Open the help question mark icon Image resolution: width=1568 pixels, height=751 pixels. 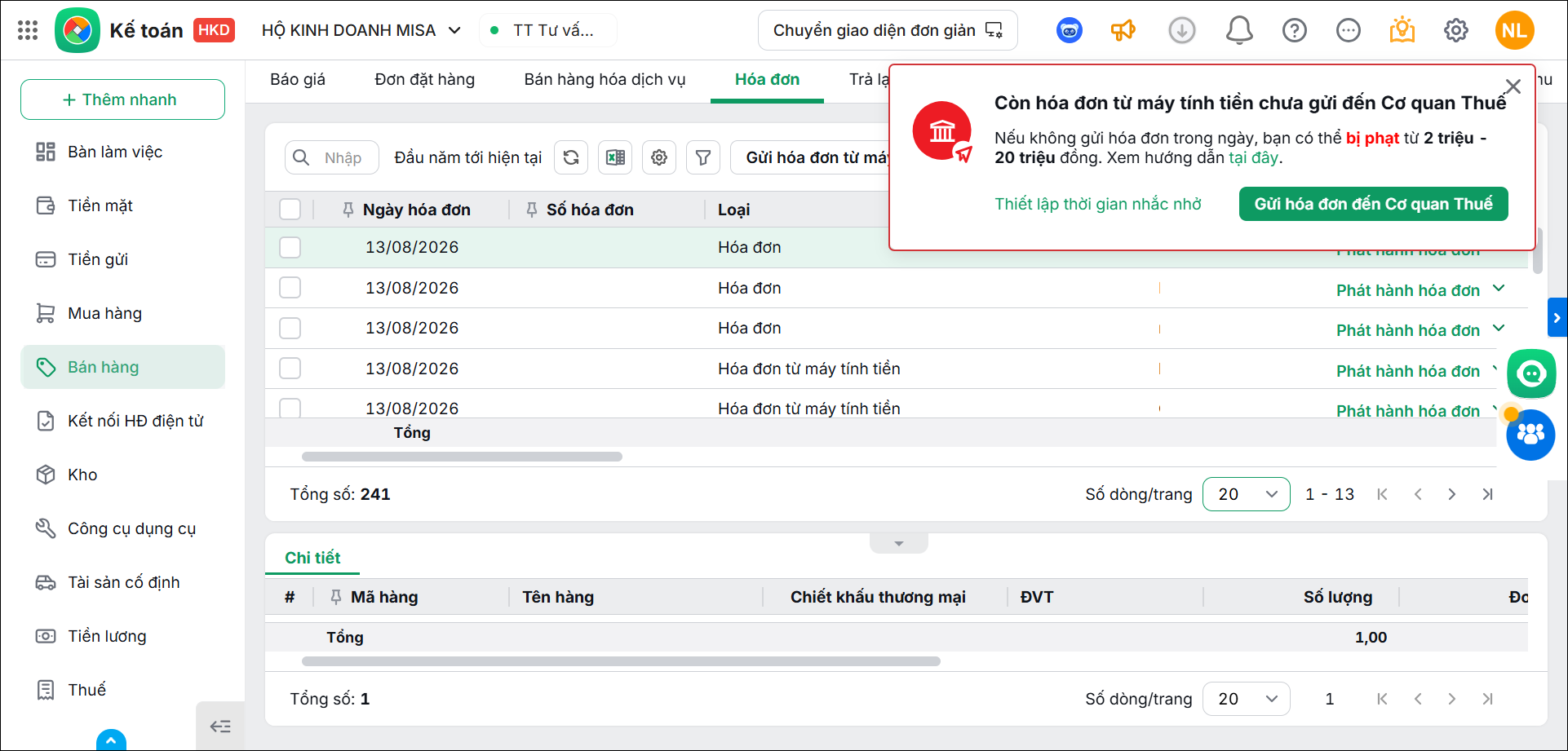pyautogui.click(x=1295, y=31)
